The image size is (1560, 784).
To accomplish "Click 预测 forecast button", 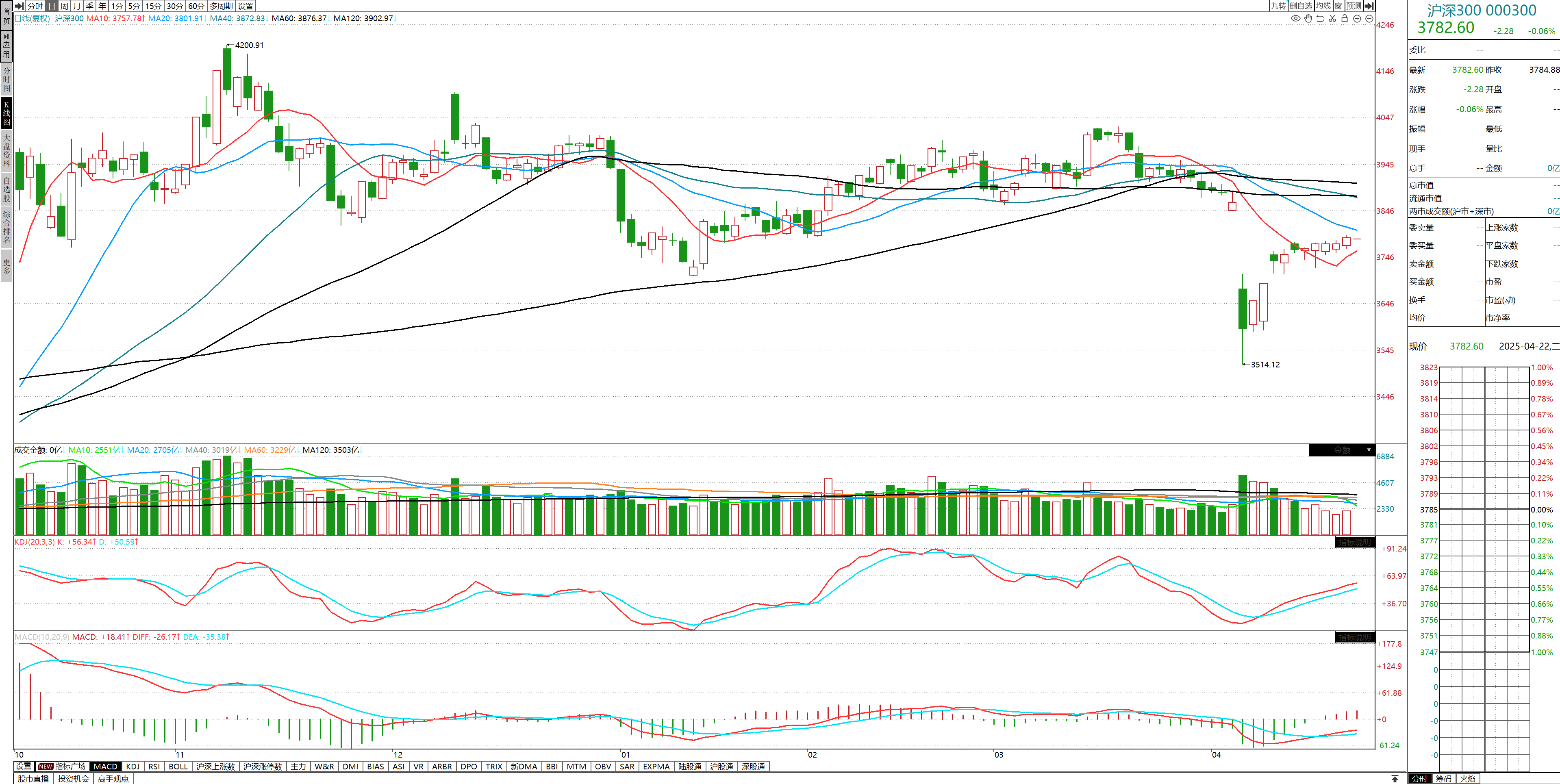I will (1354, 6).
